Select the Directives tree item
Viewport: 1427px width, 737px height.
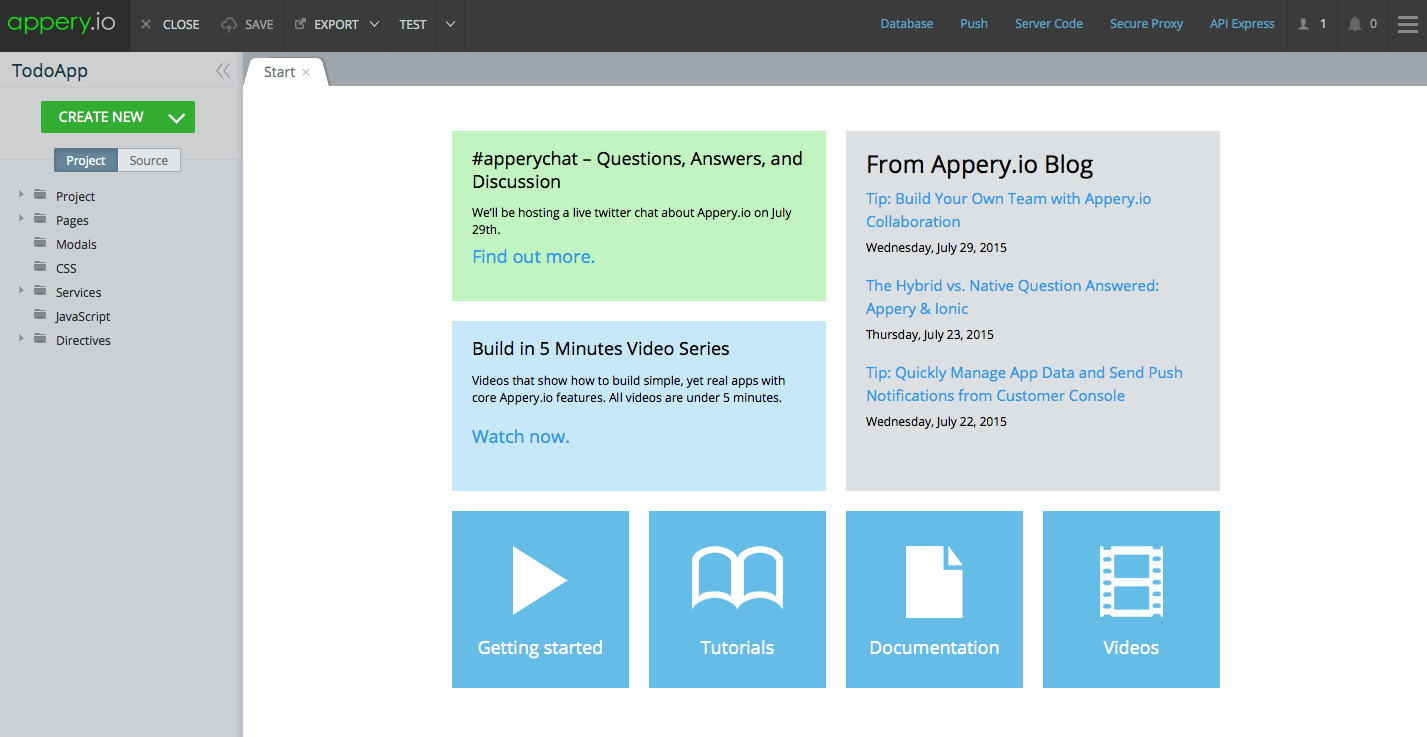coord(83,341)
